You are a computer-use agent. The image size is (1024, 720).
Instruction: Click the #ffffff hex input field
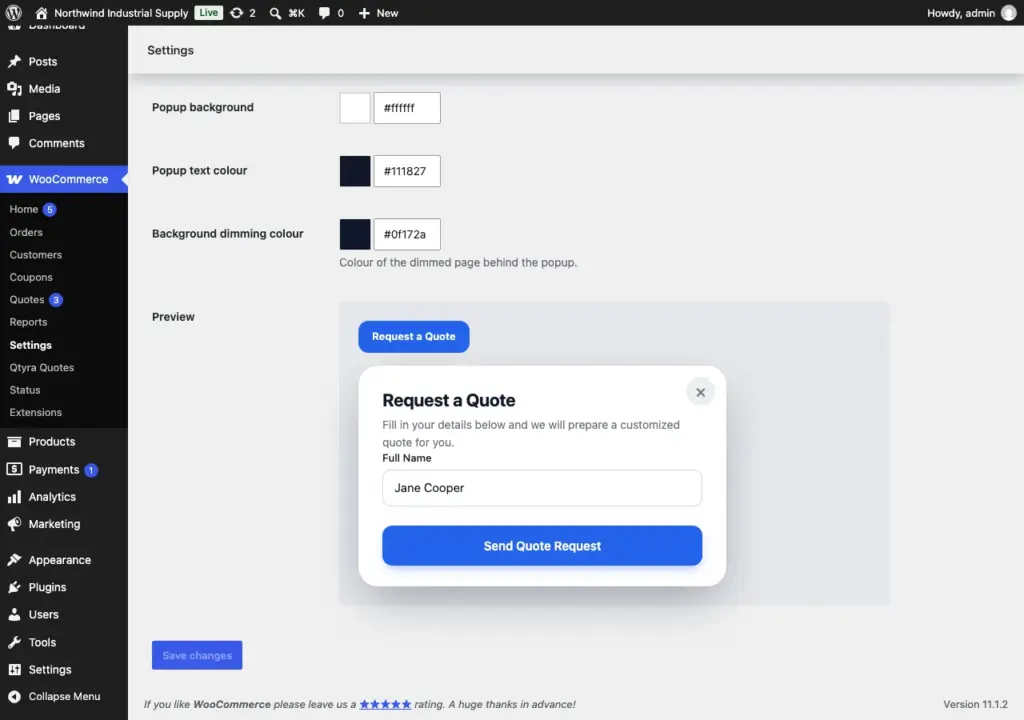click(407, 108)
